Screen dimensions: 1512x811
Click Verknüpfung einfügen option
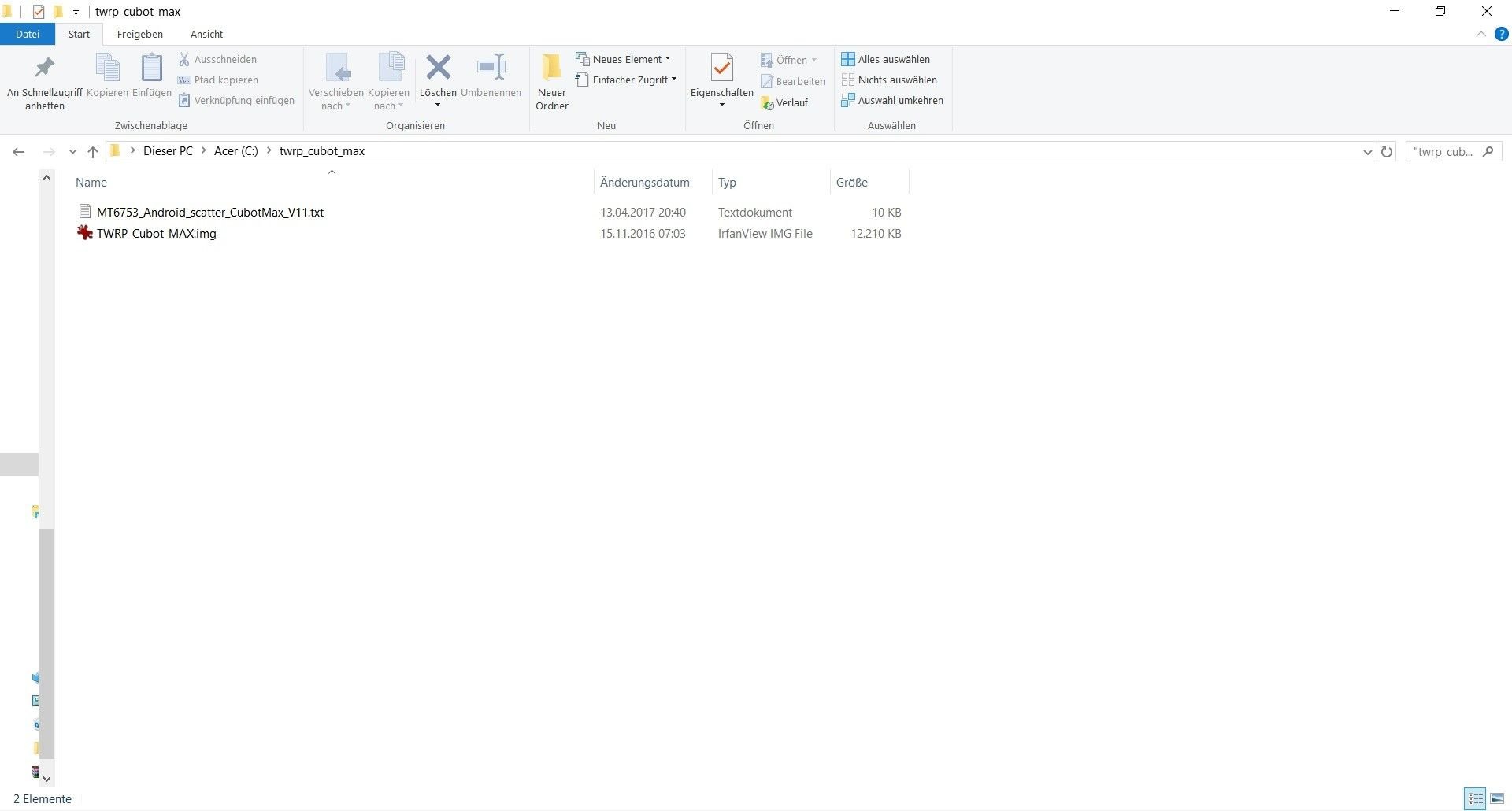tap(236, 100)
